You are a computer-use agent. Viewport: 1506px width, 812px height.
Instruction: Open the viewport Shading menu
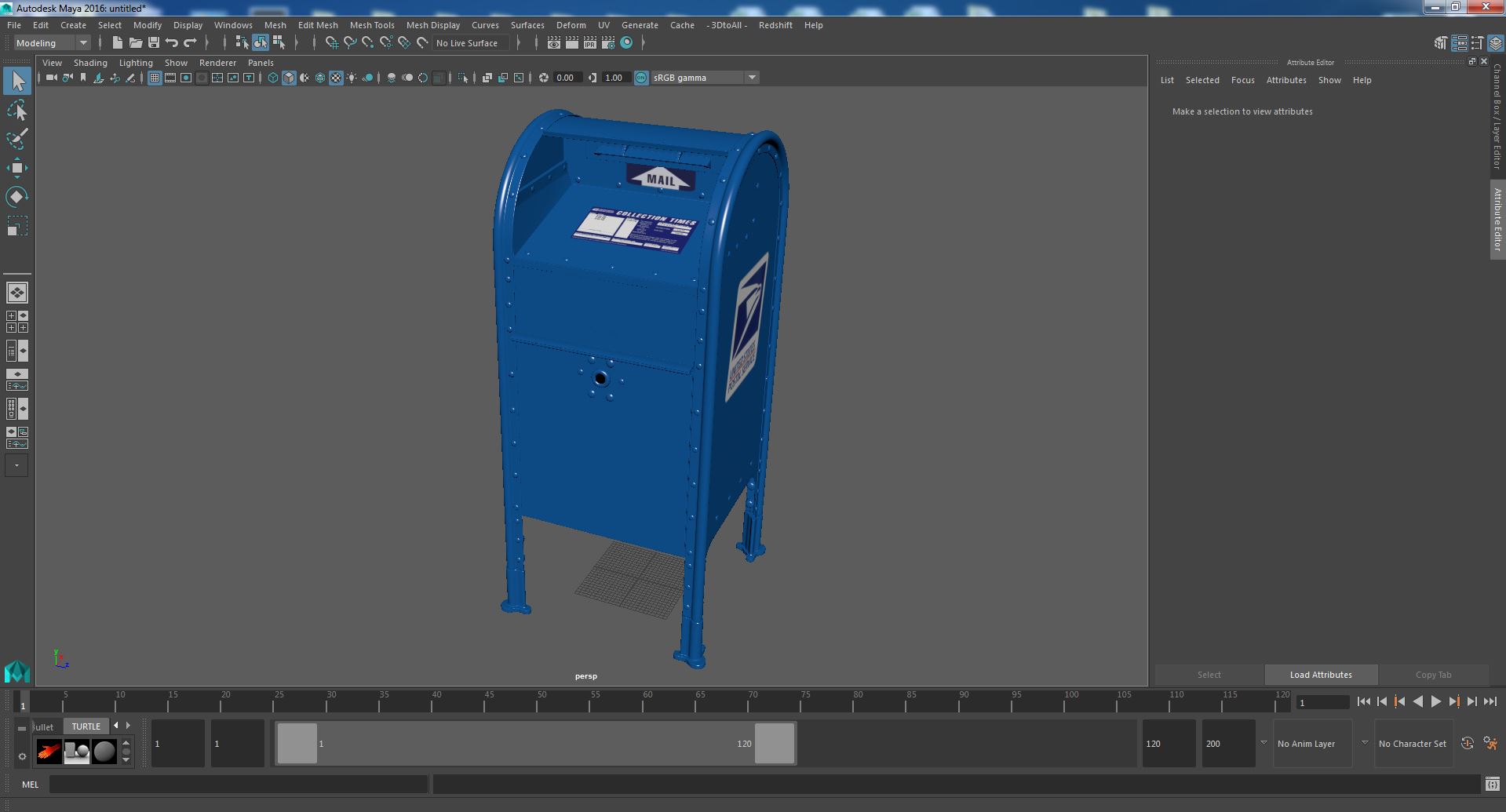pyautogui.click(x=90, y=63)
